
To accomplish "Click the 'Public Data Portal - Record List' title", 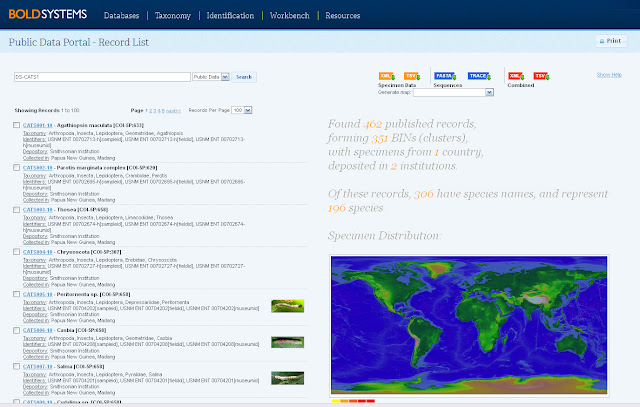I will tap(79, 42).
